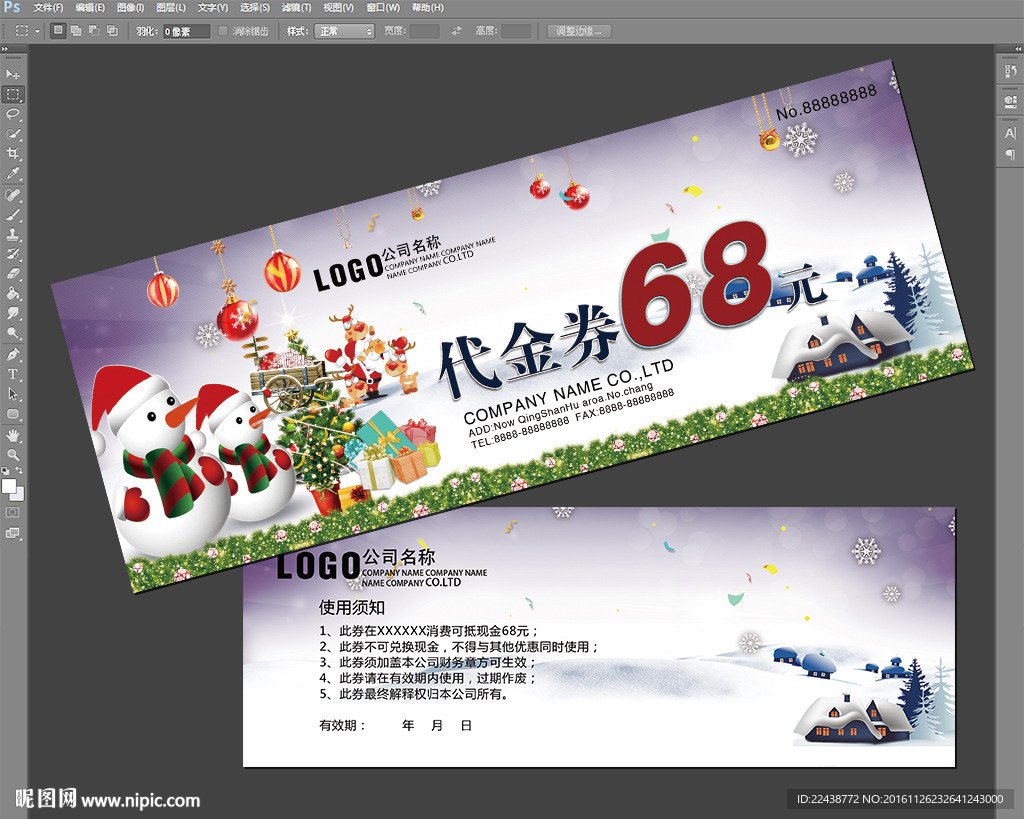Swap foreground and background colors
Image resolution: width=1024 pixels, height=819 pixels.
[19, 470]
